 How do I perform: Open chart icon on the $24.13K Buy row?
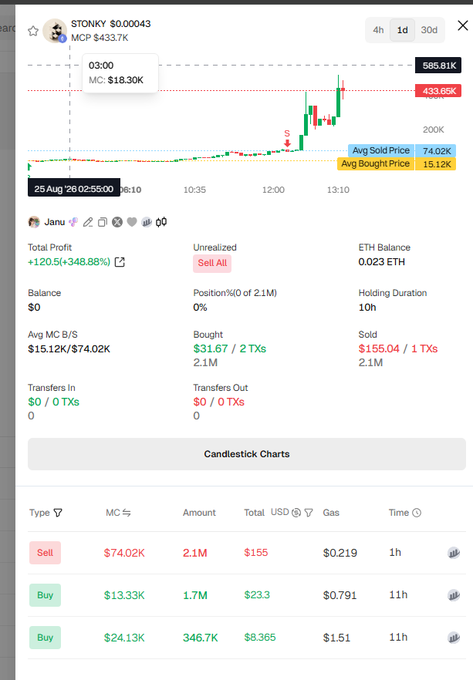tap(453, 638)
